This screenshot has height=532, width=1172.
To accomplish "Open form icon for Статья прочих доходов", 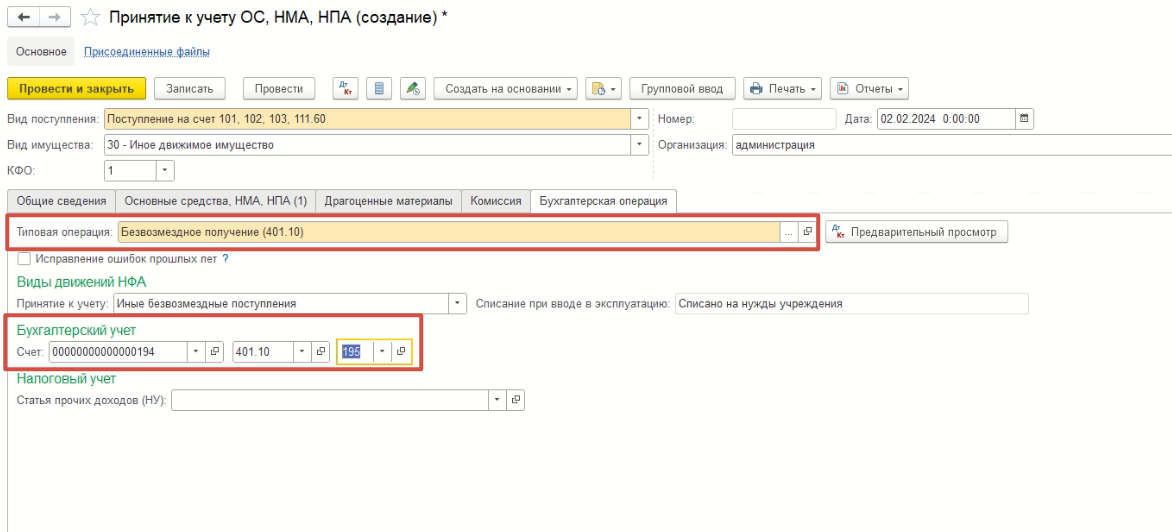I will tap(516, 400).
